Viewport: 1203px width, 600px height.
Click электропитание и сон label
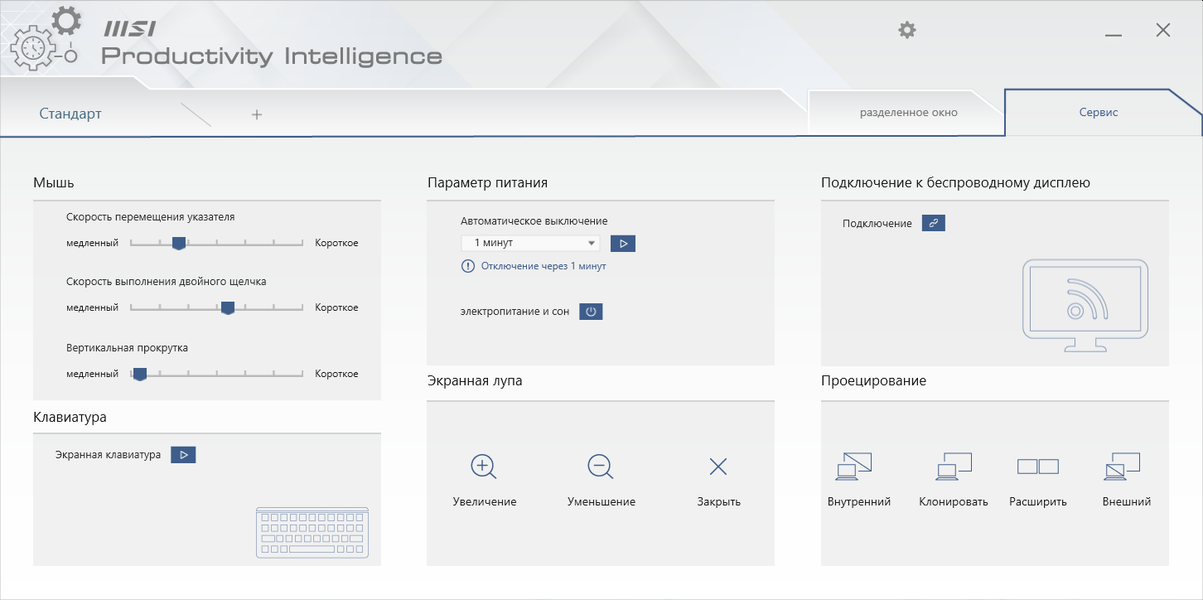(x=515, y=312)
